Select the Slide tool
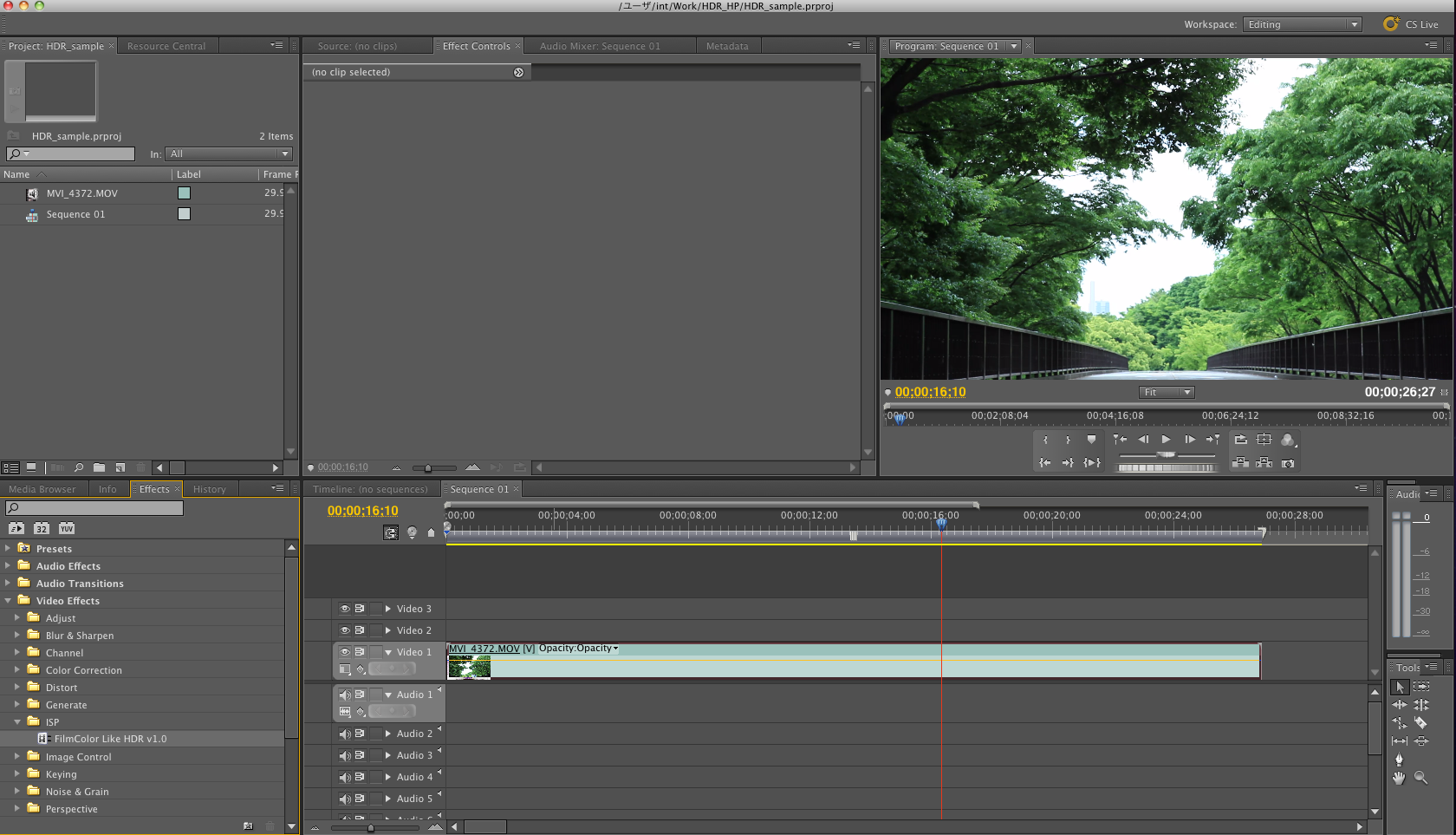 pos(1421,740)
